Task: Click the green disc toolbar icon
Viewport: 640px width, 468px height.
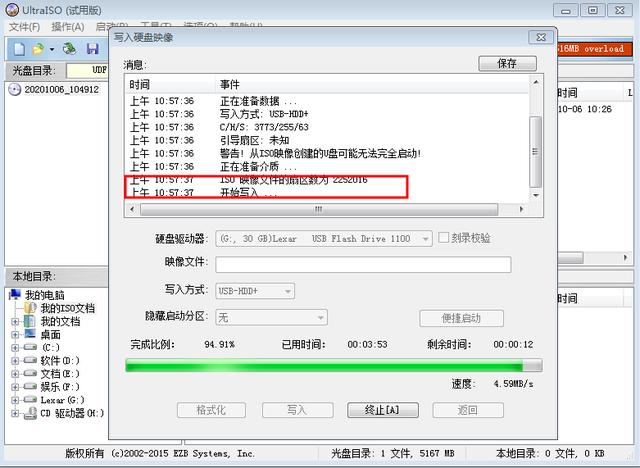Action: coord(69,49)
